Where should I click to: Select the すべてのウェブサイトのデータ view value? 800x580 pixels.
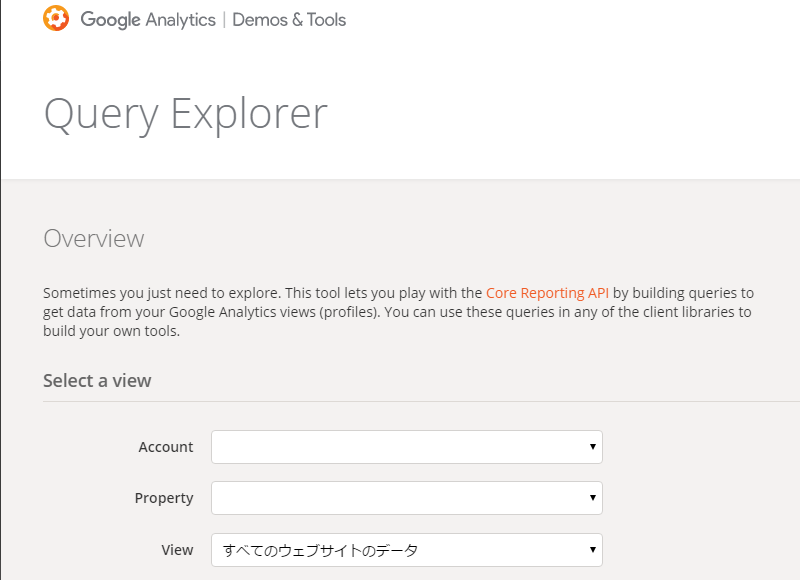click(320, 550)
